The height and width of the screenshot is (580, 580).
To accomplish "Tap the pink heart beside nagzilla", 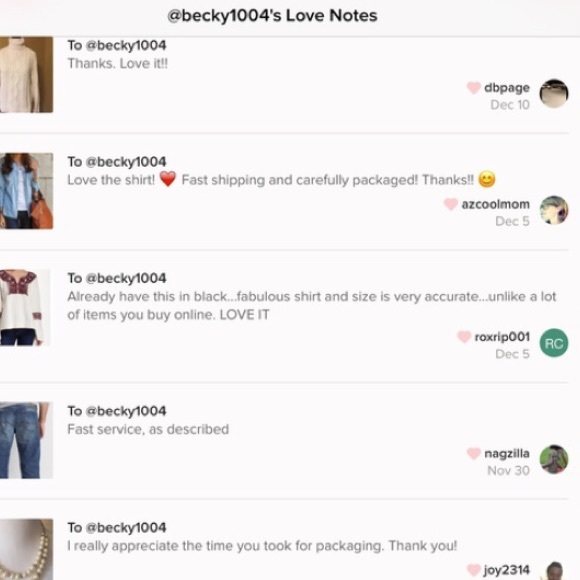I will point(473,453).
